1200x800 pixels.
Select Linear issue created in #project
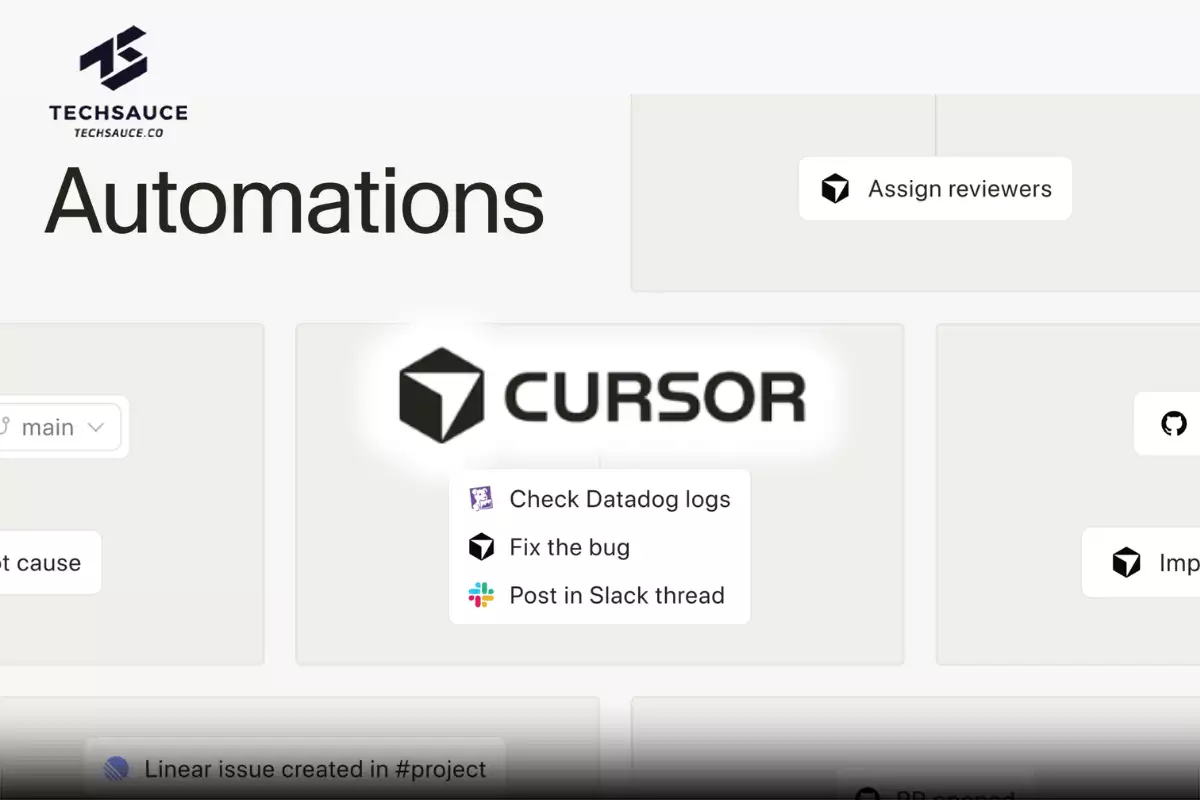295,769
